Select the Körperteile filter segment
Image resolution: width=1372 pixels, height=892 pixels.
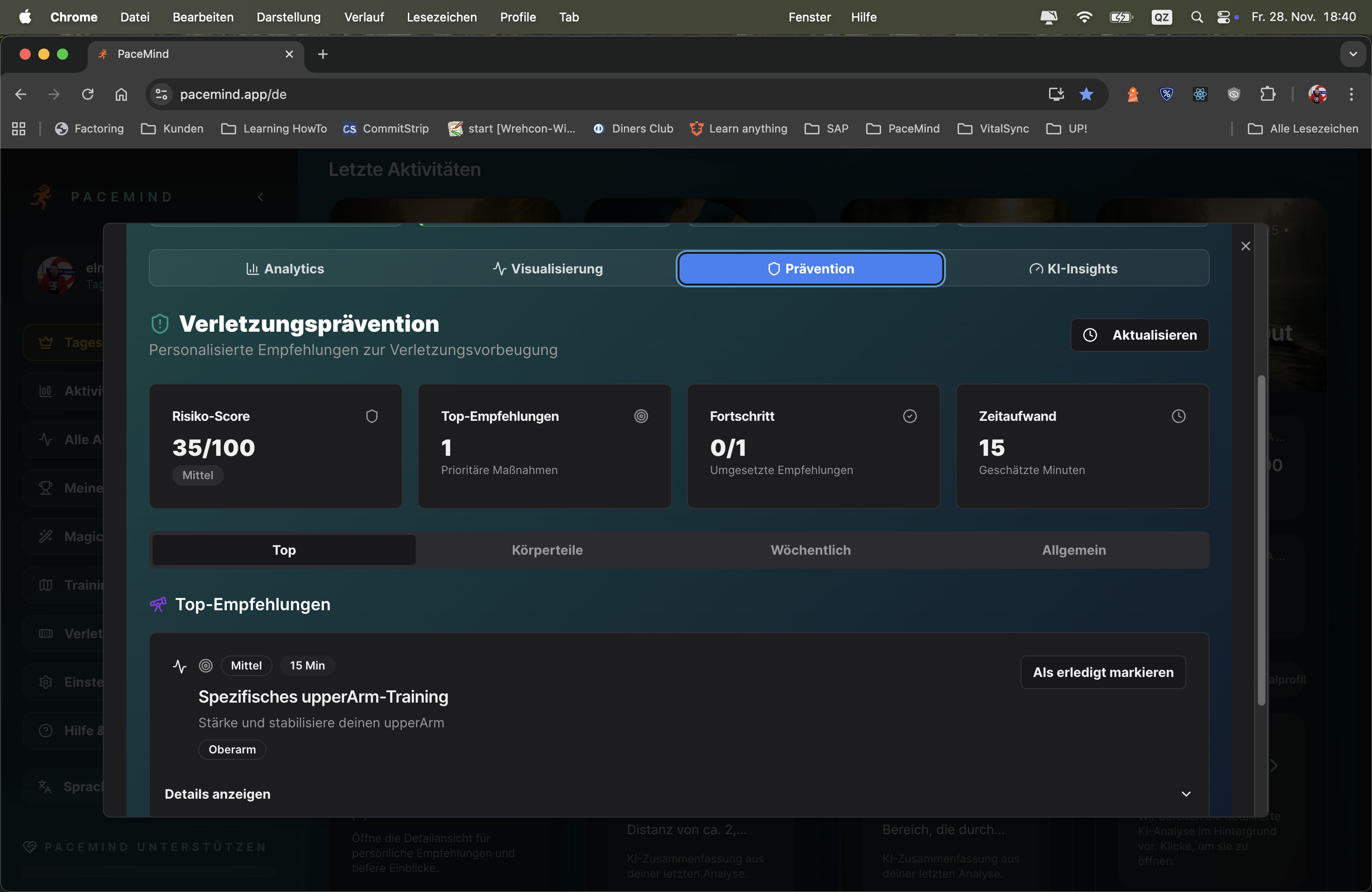(547, 550)
